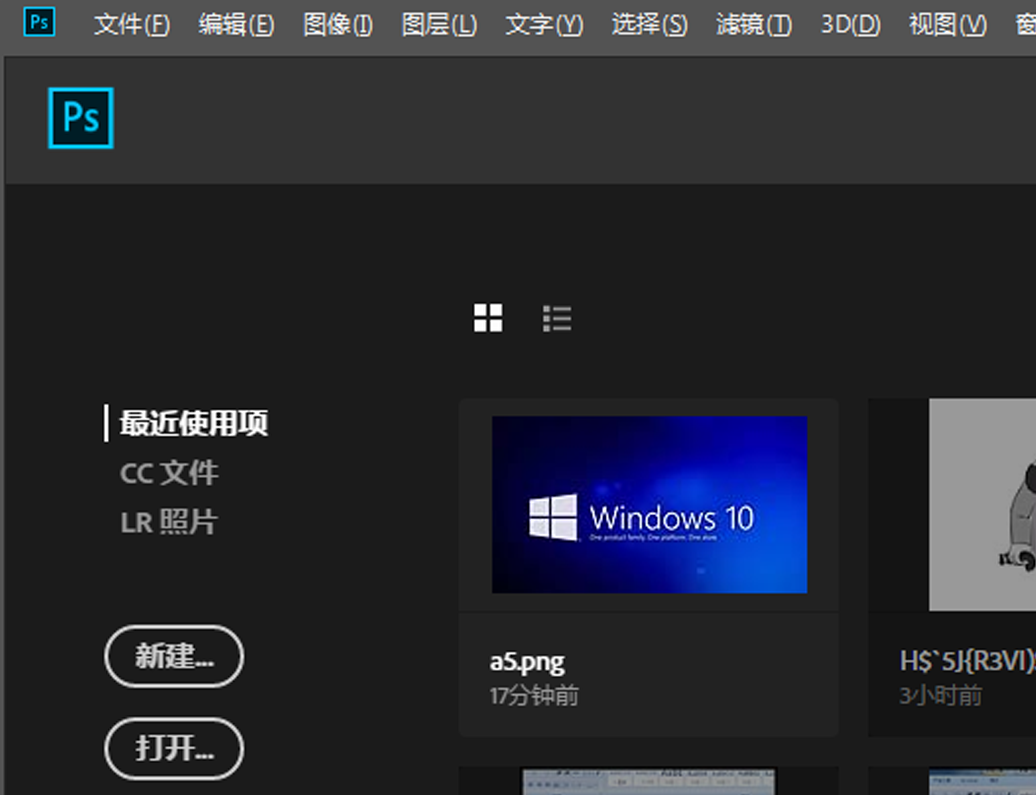Image resolution: width=1036 pixels, height=795 pixels.
Task: Open the 编辑(E) menu
Action: pos(236,24)
